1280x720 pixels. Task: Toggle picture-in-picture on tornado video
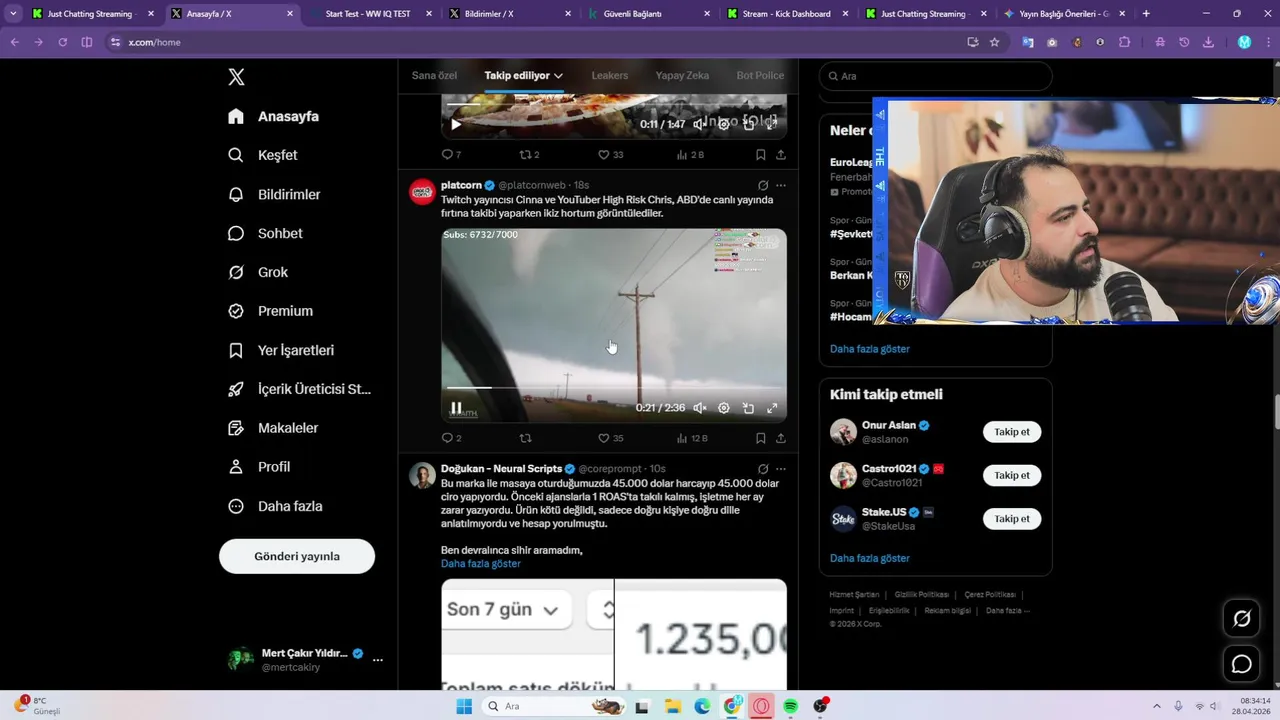coord(748,408)
